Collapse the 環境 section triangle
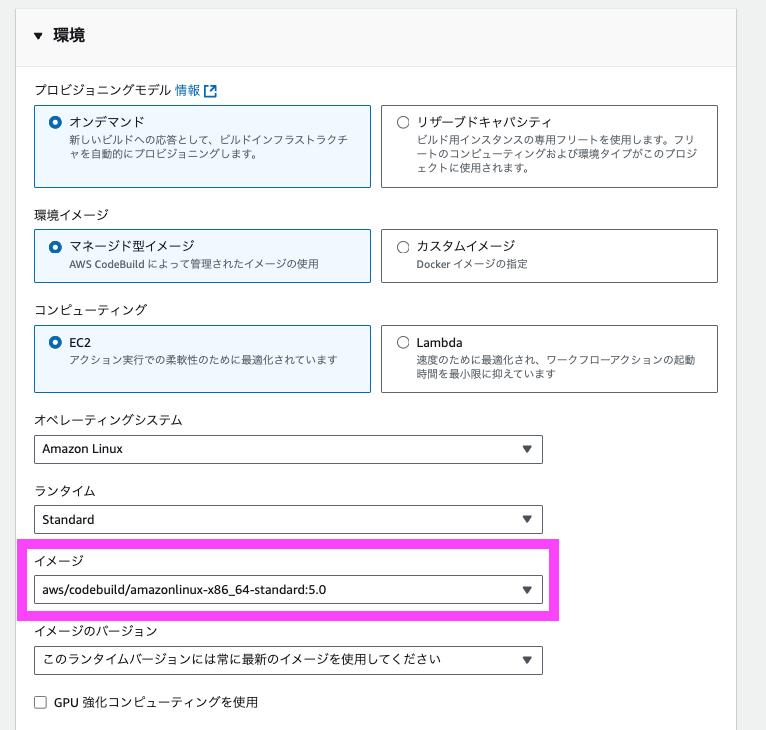 (38, 36)
